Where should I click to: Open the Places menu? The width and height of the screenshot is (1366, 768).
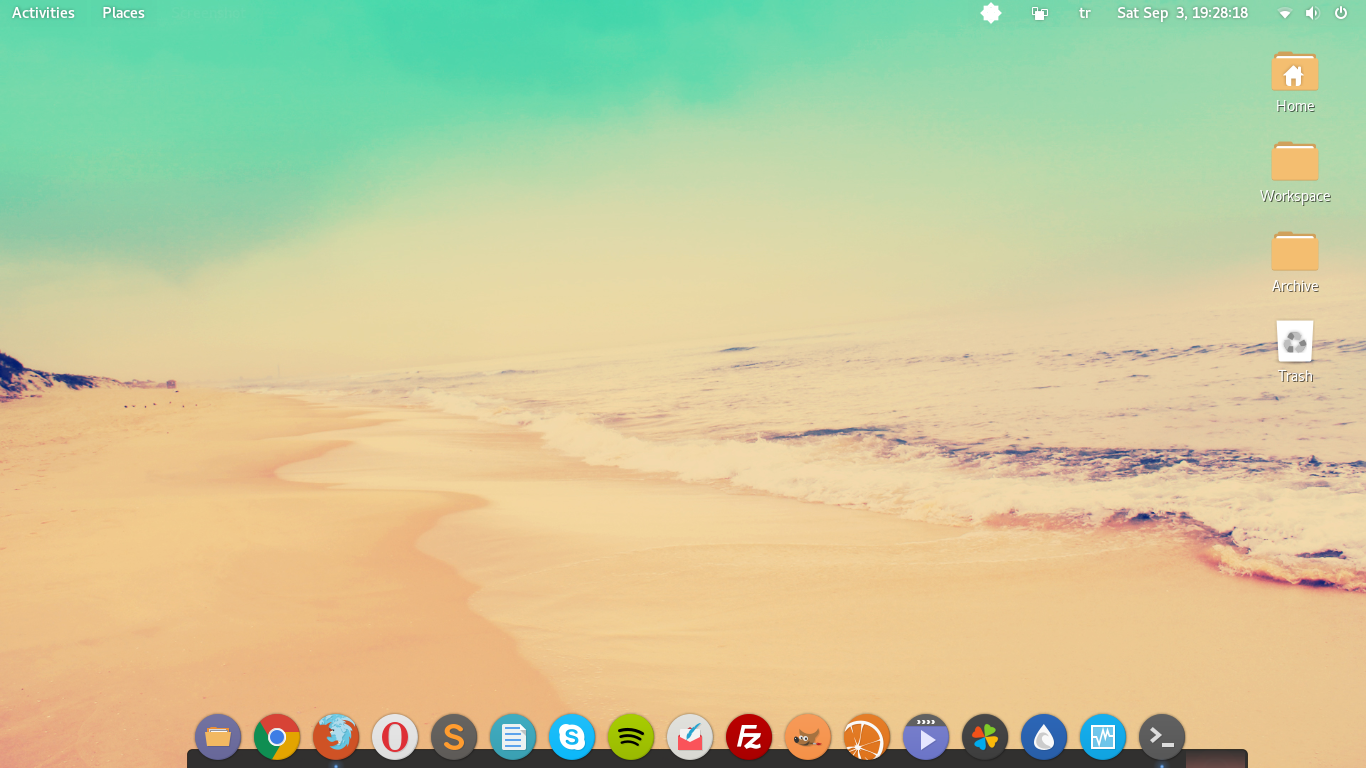pos(123,13)
